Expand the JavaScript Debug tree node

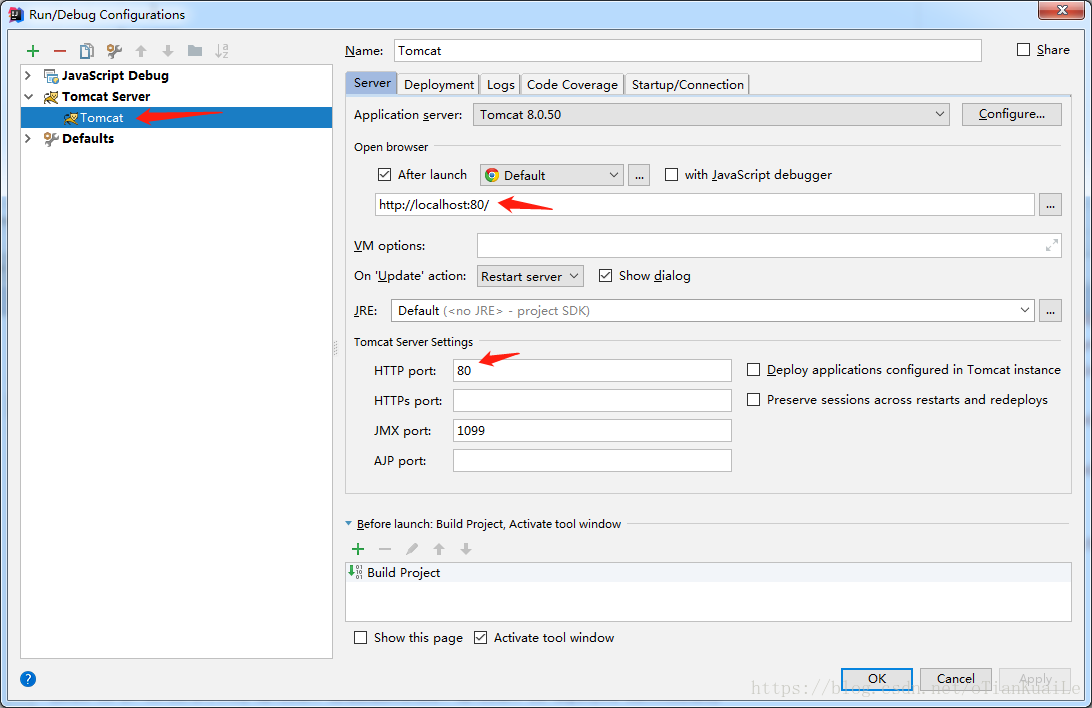29,75
